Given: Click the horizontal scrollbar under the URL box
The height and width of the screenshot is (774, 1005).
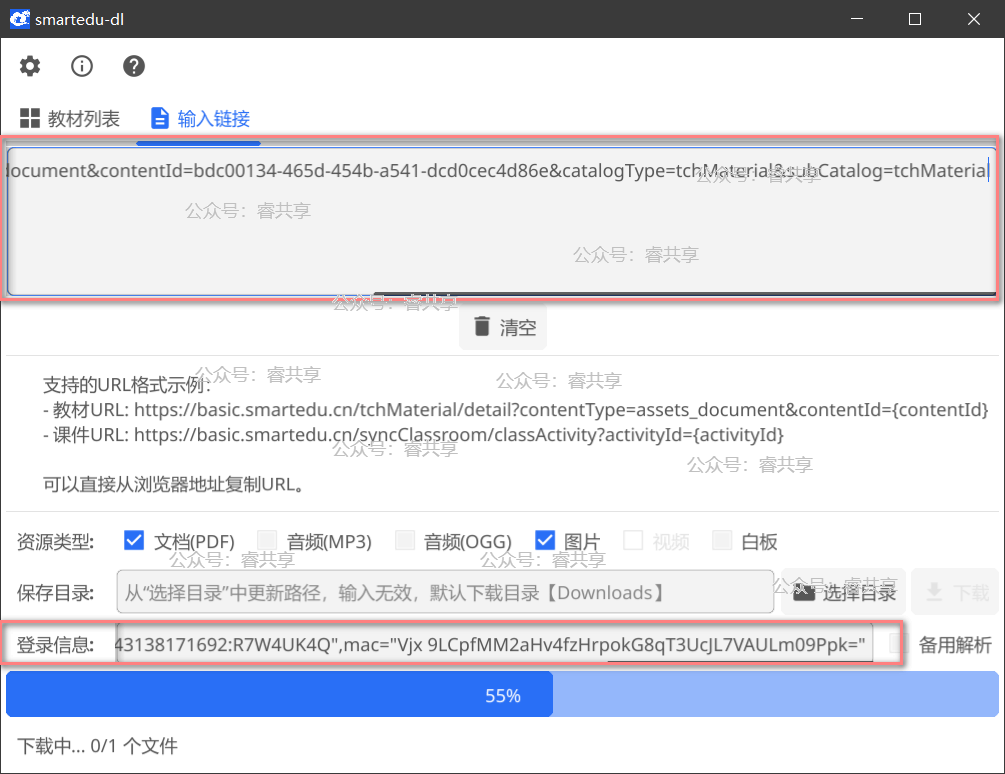Looking at the screenshot, I should click(x=685, y=294).
